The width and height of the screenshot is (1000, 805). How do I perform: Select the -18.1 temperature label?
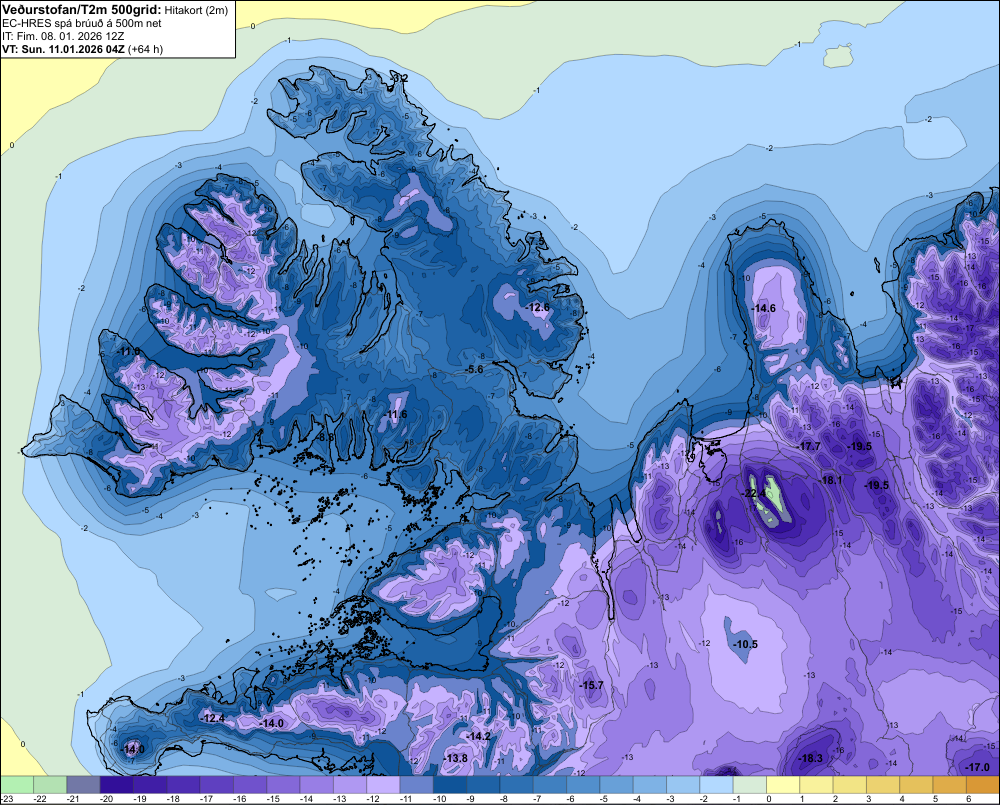coord(831,480)
